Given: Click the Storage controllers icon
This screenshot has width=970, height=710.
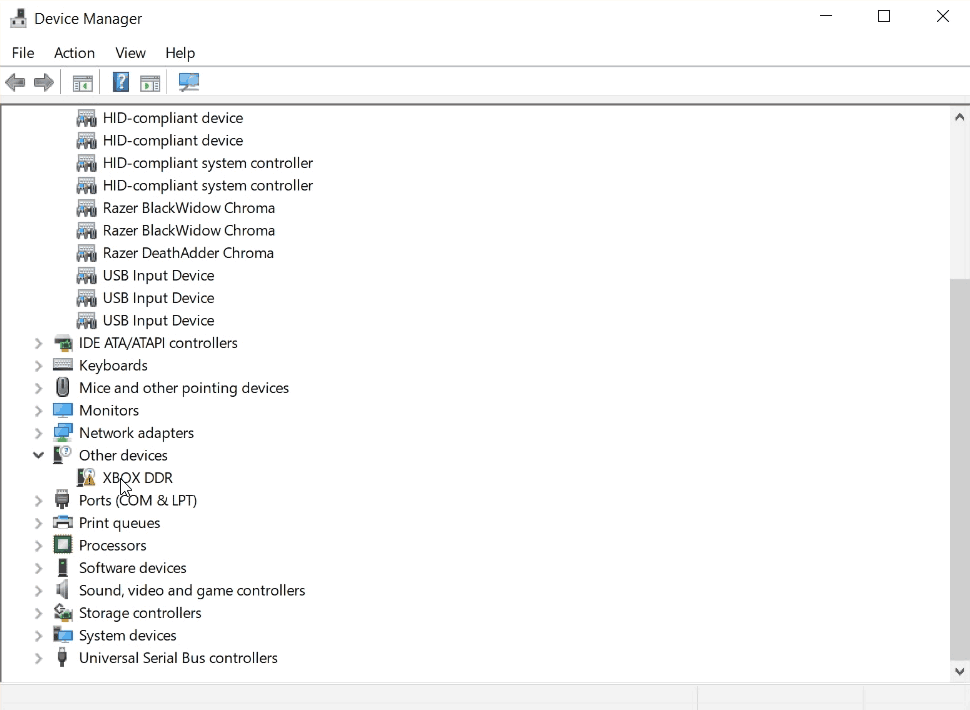Looking at the screenshot, I should (62, 612).
